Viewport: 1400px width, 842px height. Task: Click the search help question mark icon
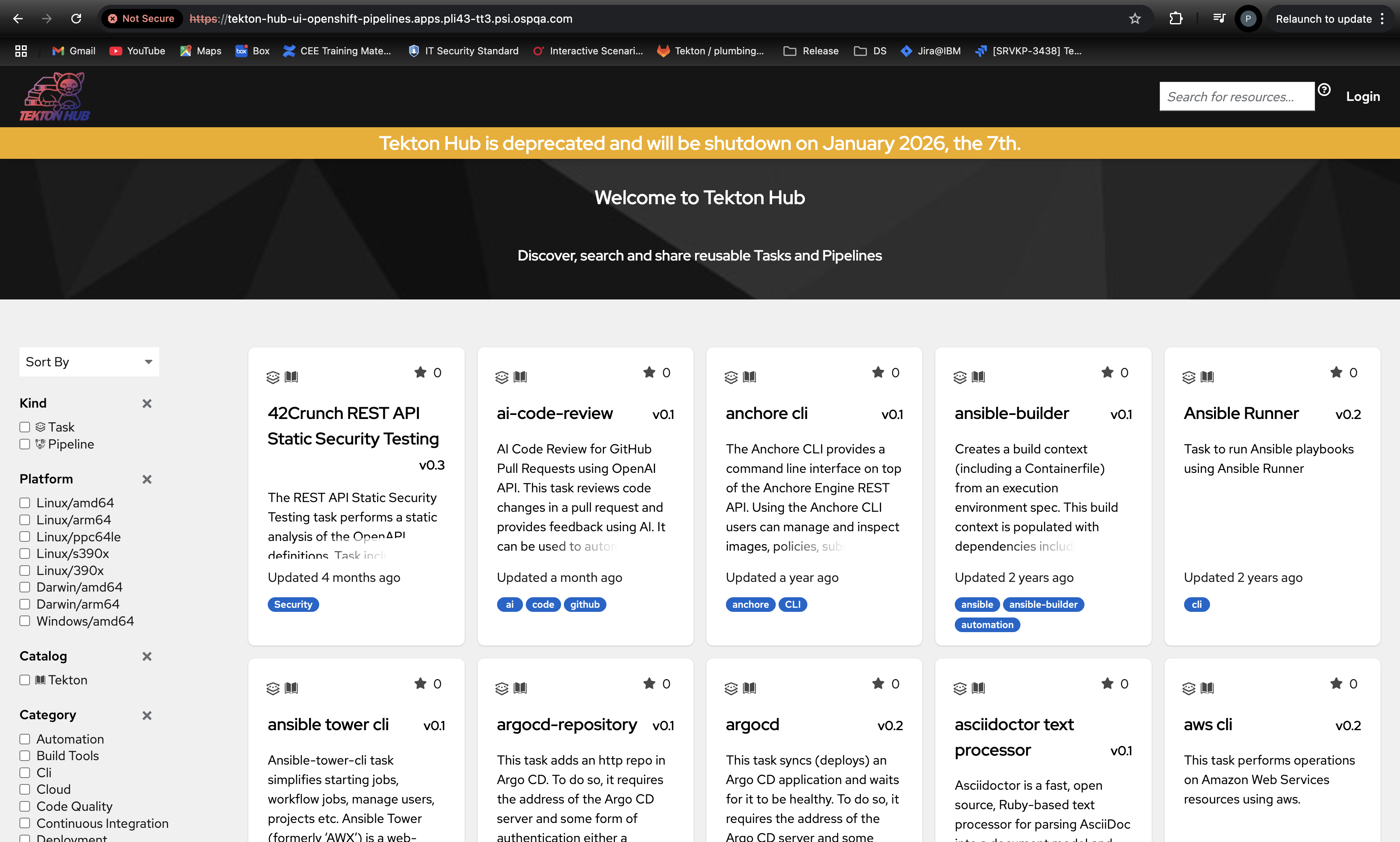(x=1324, y=90)
